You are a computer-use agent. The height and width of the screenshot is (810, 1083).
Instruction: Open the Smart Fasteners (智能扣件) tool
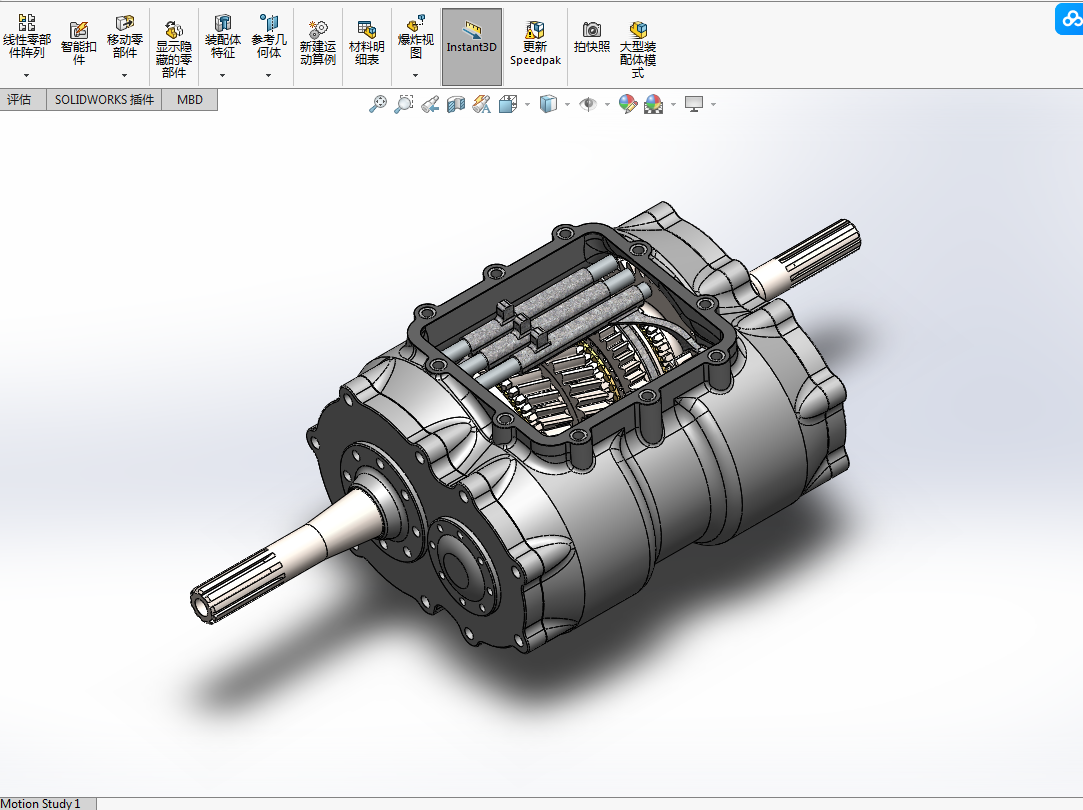click(x=79, y=43)
